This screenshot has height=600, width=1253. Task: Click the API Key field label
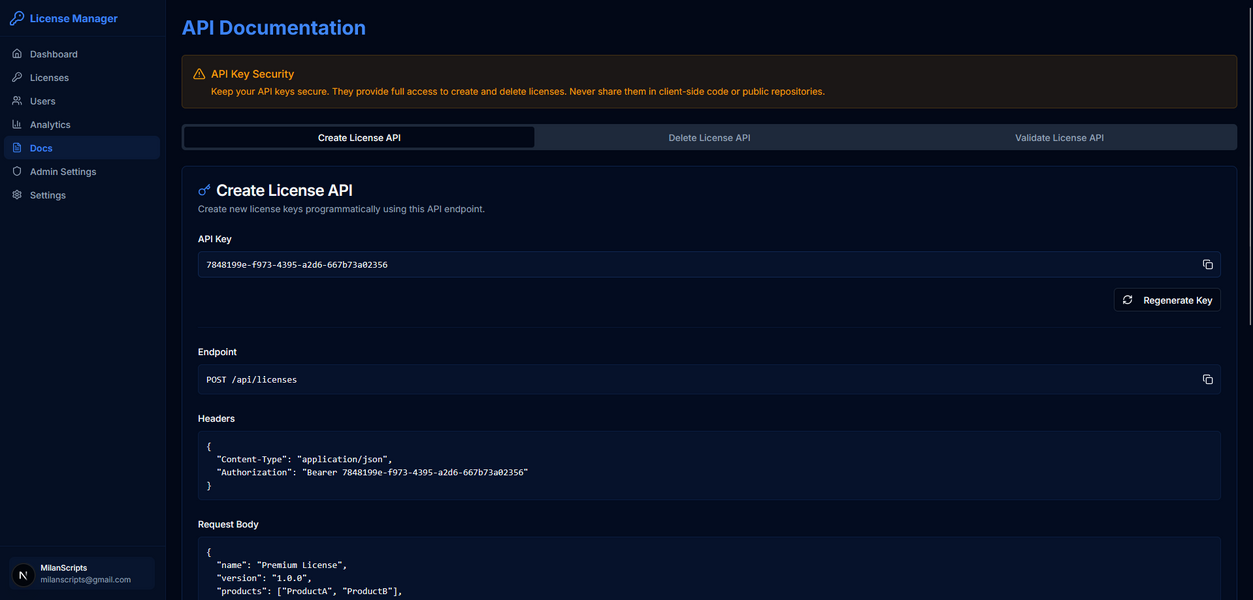point(215,239)
